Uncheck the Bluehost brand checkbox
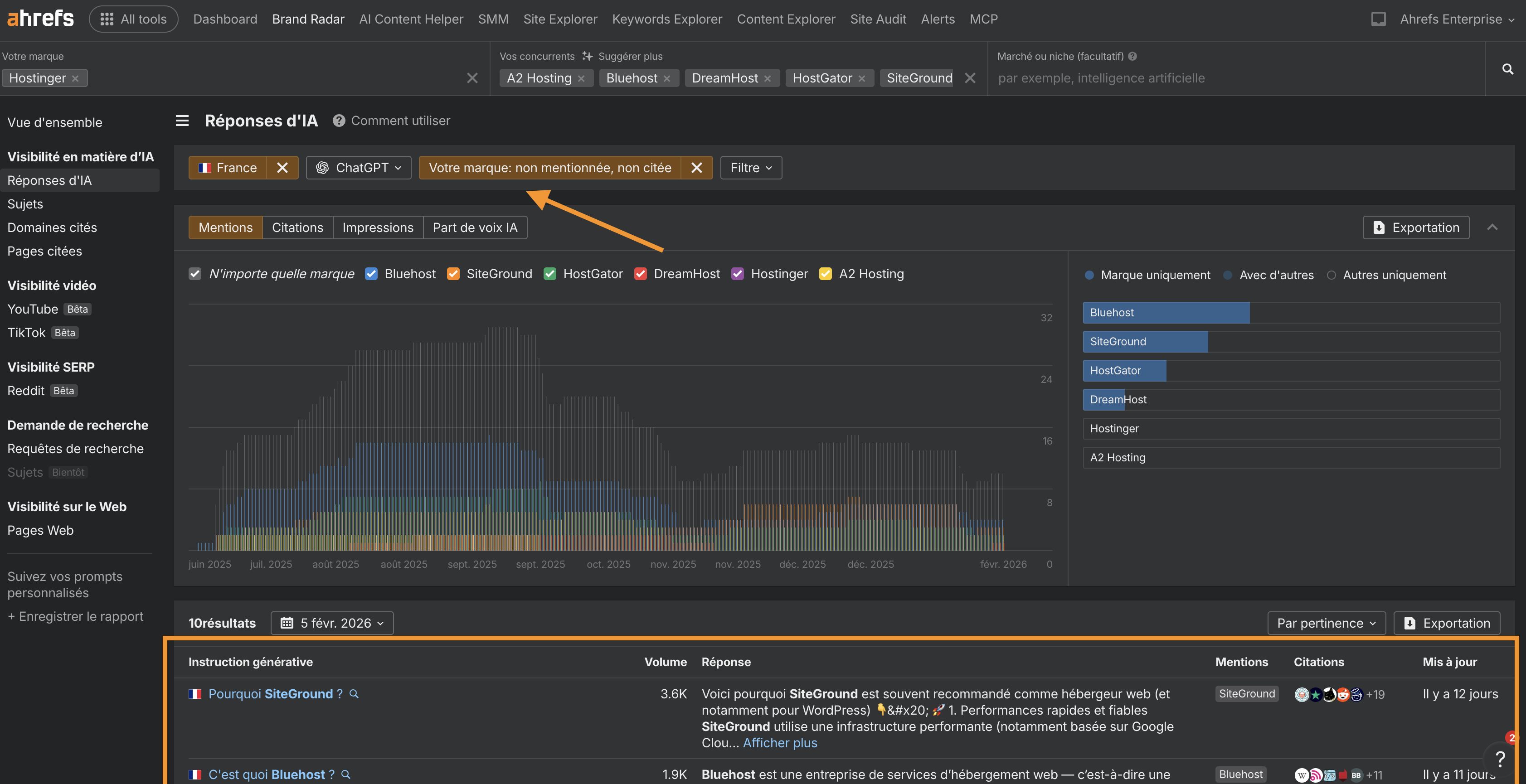Image resolution: width=1526 pixels, height=784 pixels. pyautogui.click(x=371, y=274)
